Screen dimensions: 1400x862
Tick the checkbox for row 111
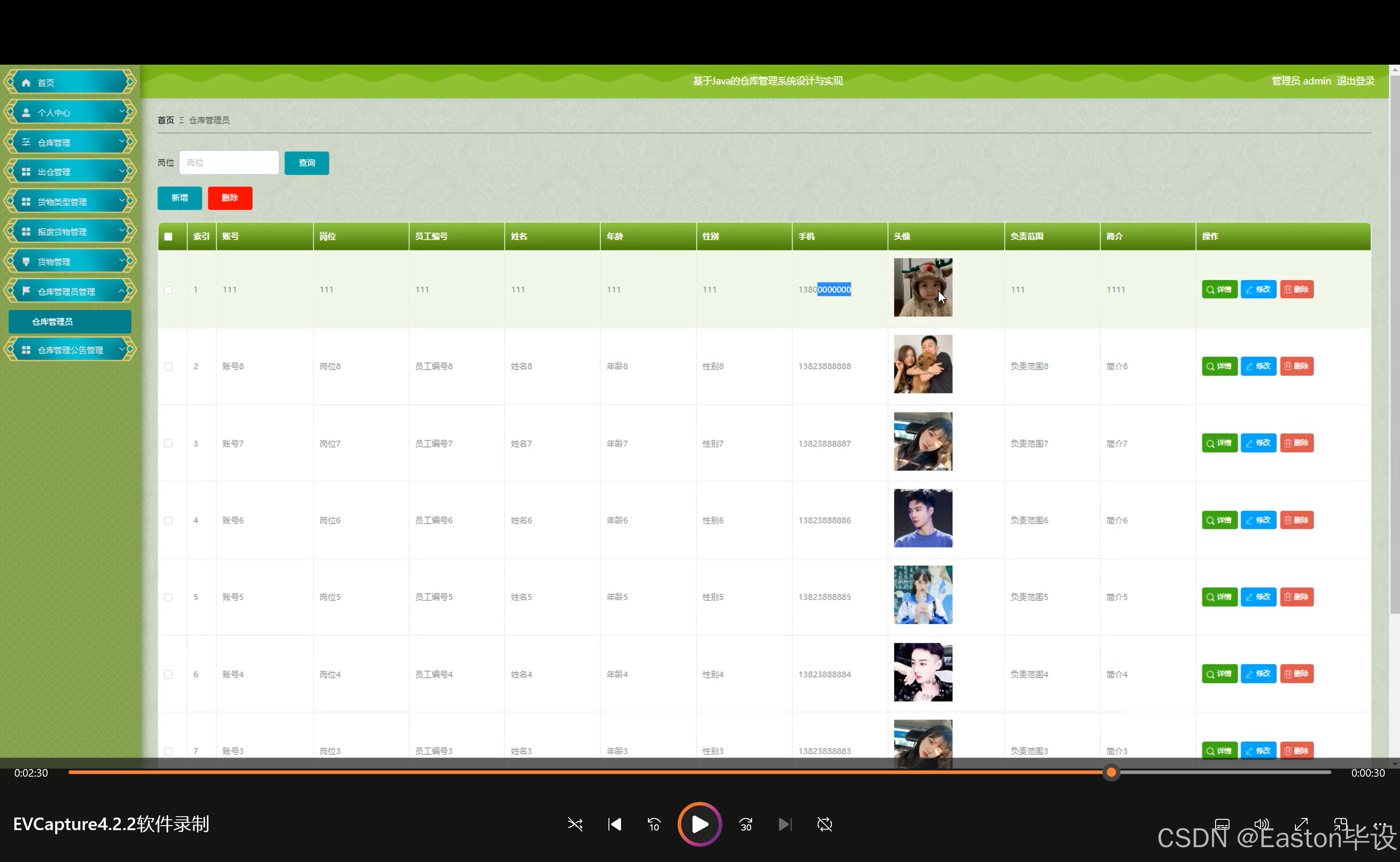[168, 290]
